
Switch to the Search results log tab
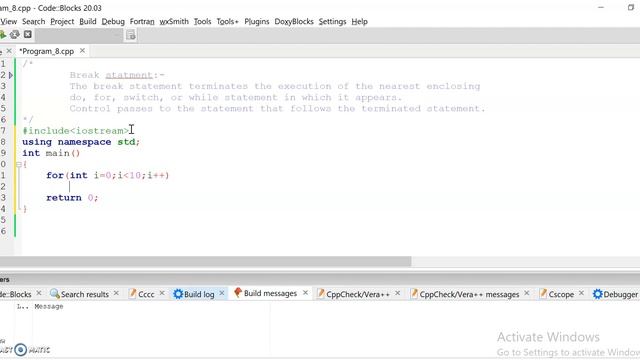point(80,294)
